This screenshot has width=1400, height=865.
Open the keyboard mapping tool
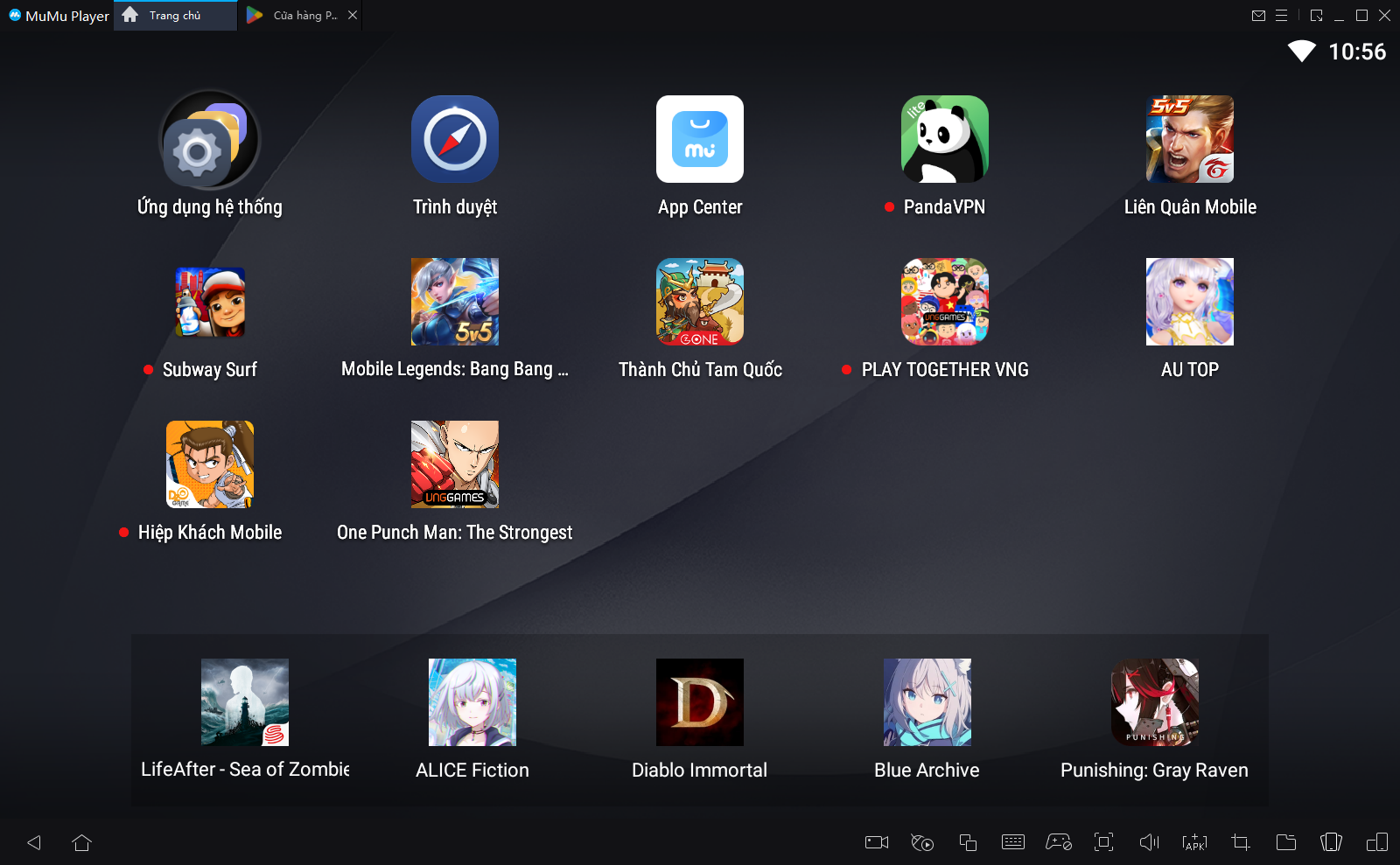[1013, 842]
